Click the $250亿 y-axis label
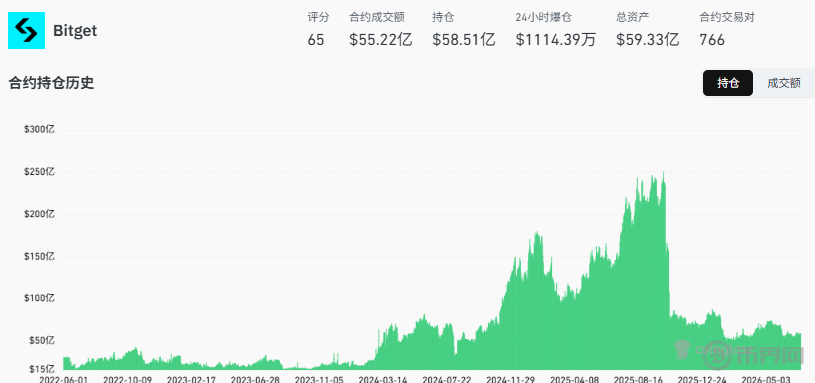Viewport: 815px width, 383px height. pos(39,172)
